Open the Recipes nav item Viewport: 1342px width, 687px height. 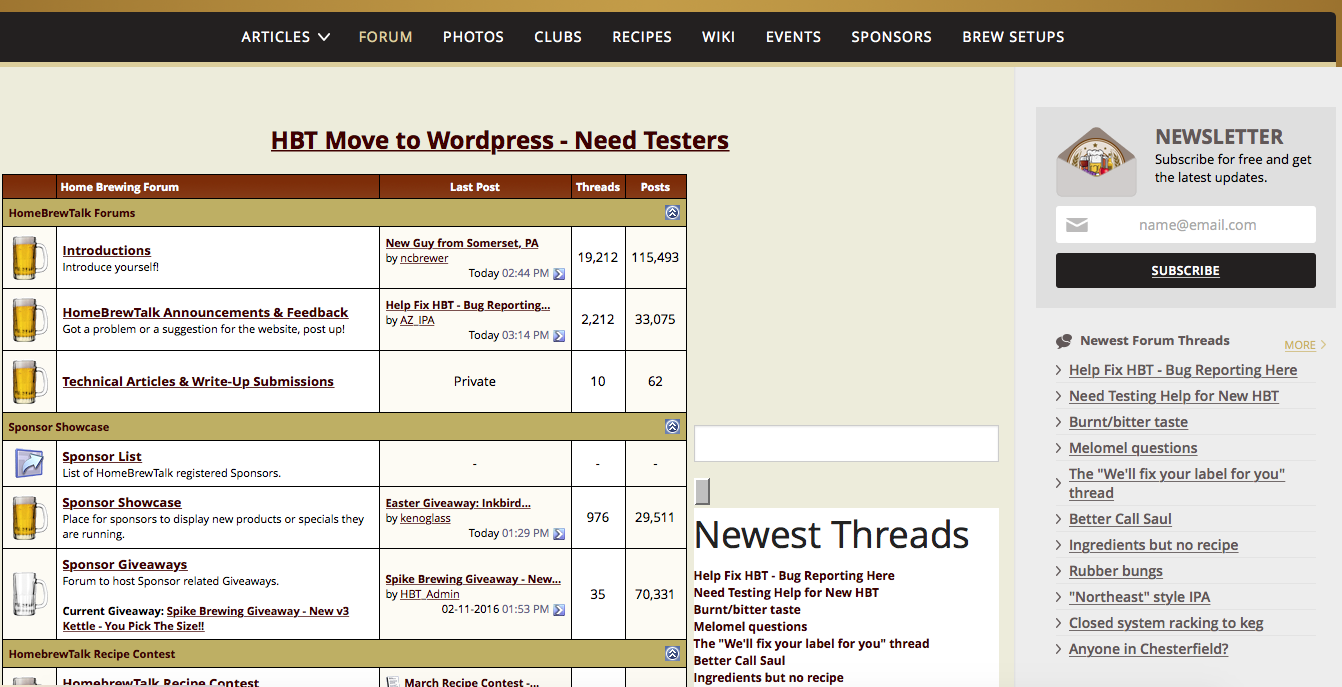[x=642, y=37]
